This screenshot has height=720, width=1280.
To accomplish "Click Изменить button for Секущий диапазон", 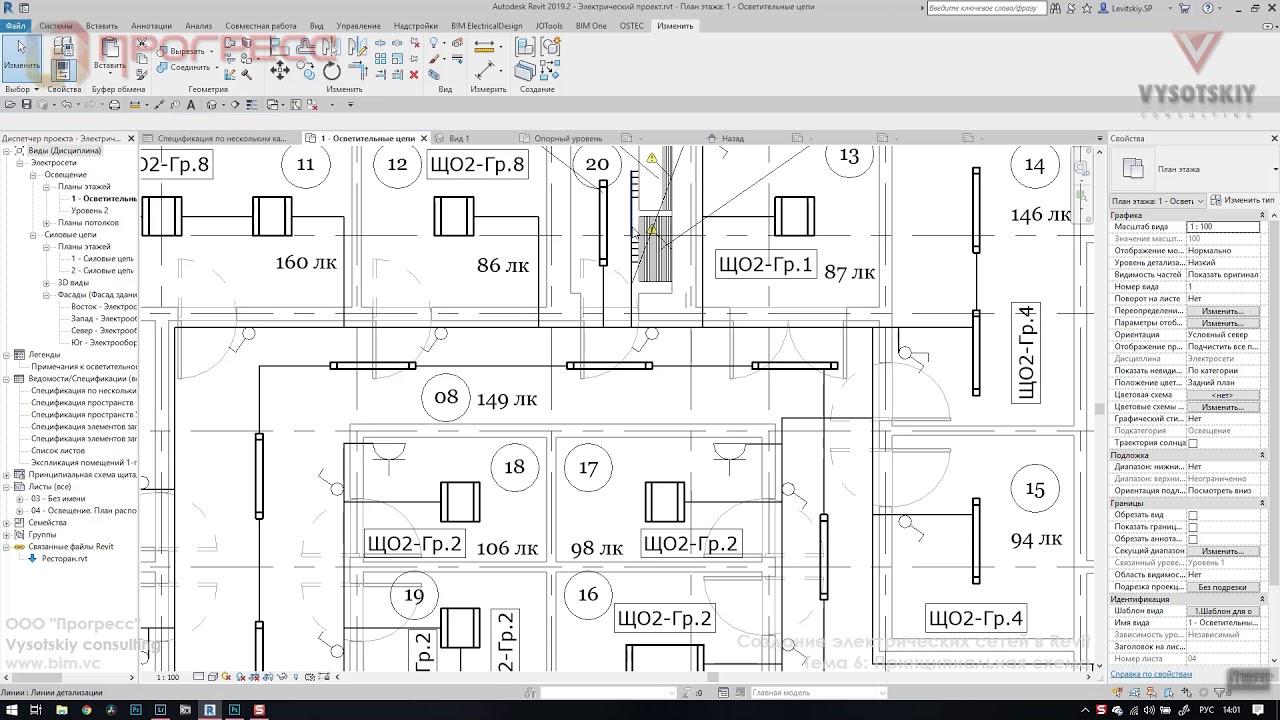I will (x=1223, y=551).
